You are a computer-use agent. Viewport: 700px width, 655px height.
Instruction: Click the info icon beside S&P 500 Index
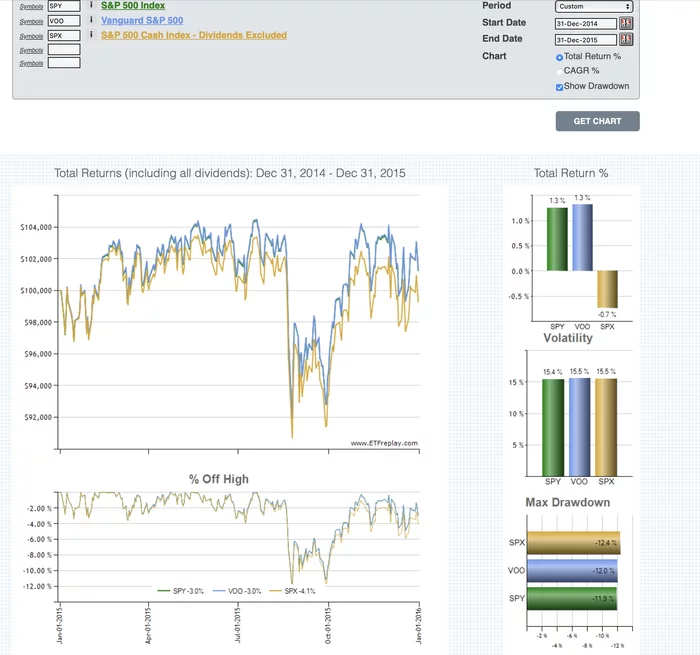tap(91, 5)
